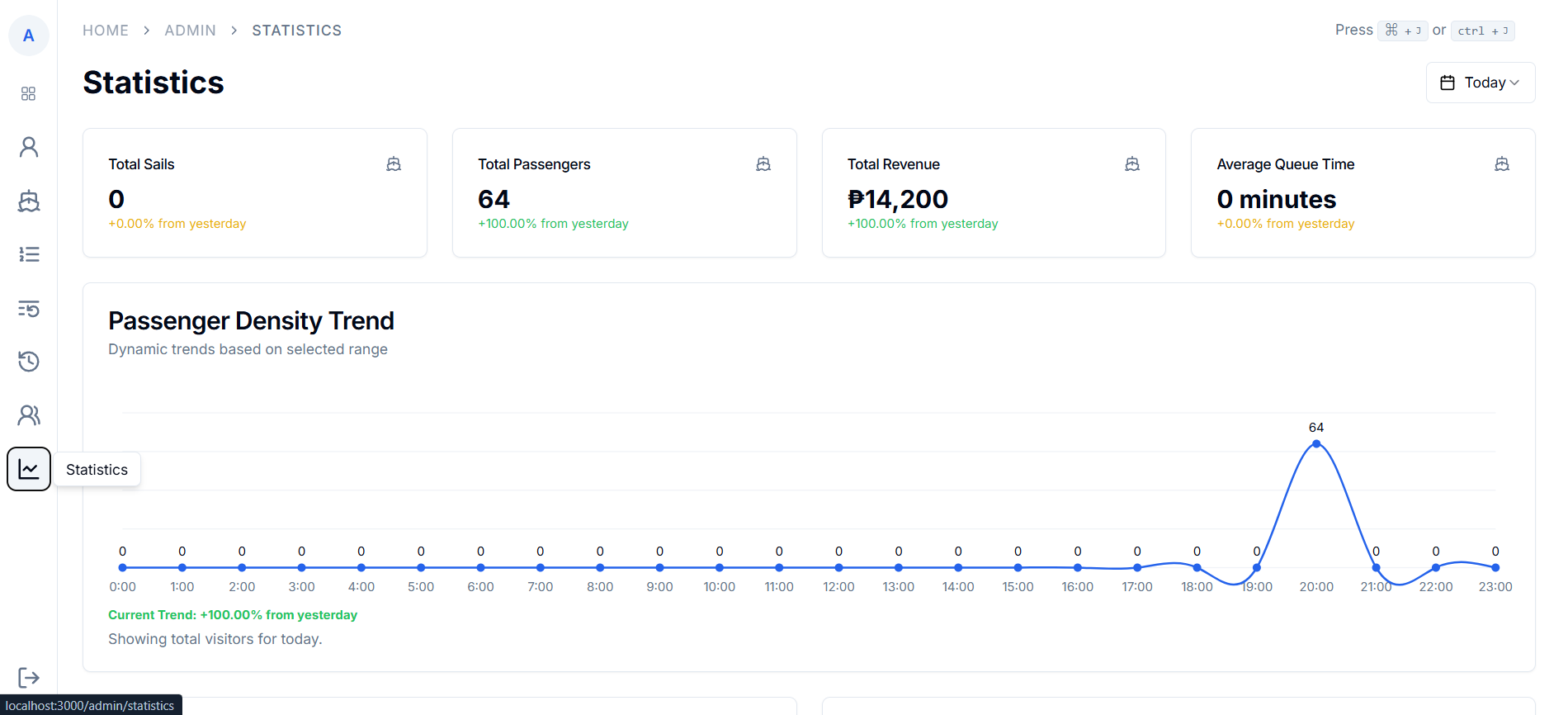The width and height of the screenshot is (1568, 715).
Task: Open the multiple users sidebar icon
Action: point(28,415)
